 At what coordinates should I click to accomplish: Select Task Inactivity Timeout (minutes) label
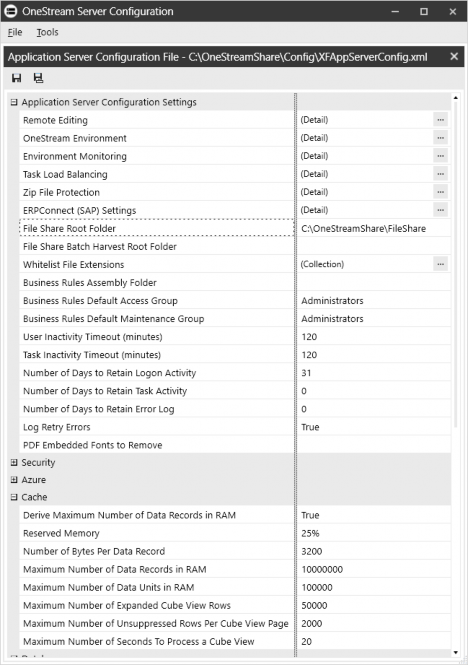[92, 355]
